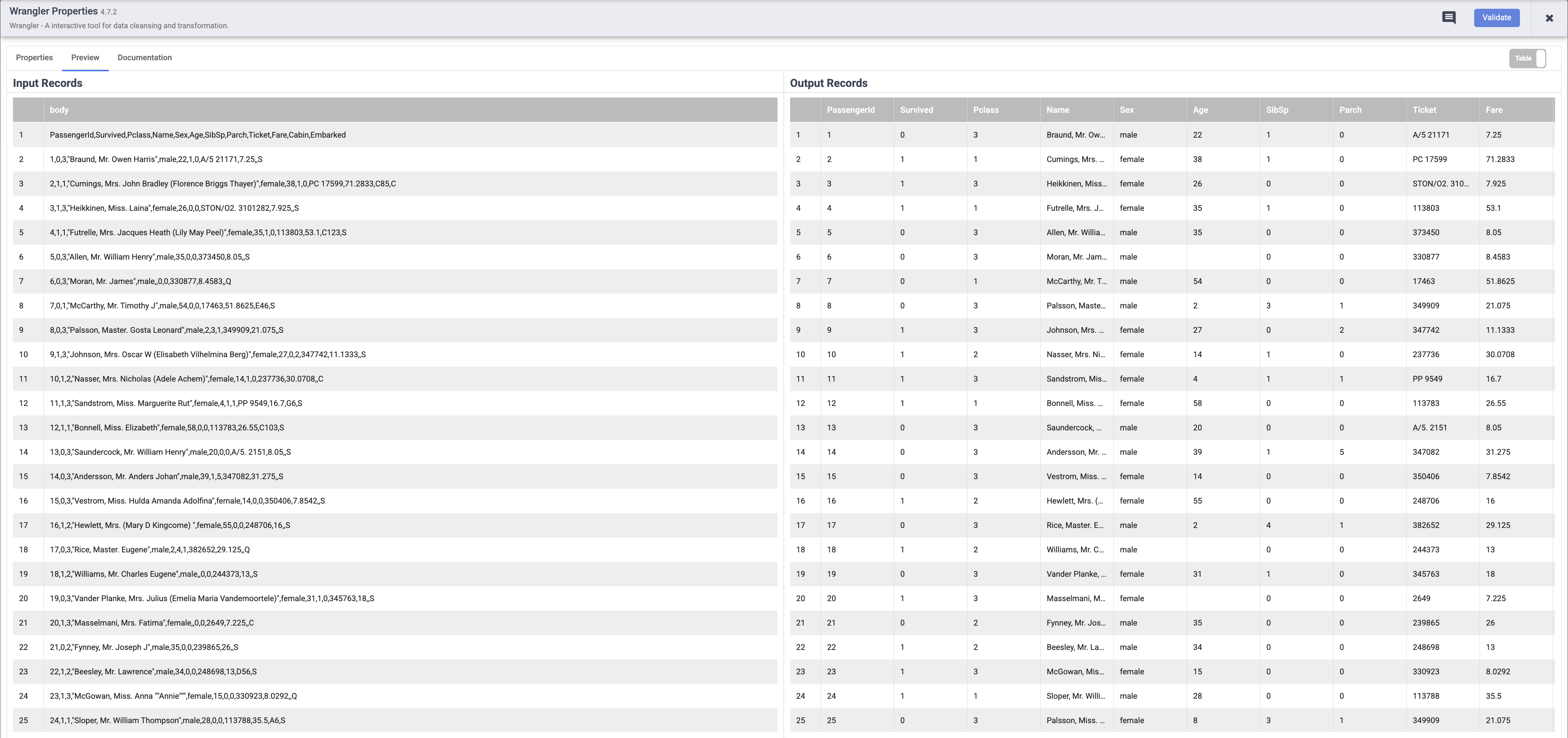1568x738 pixels.
Task: Click the SibSp column header
Action: tap(1276, 110)
